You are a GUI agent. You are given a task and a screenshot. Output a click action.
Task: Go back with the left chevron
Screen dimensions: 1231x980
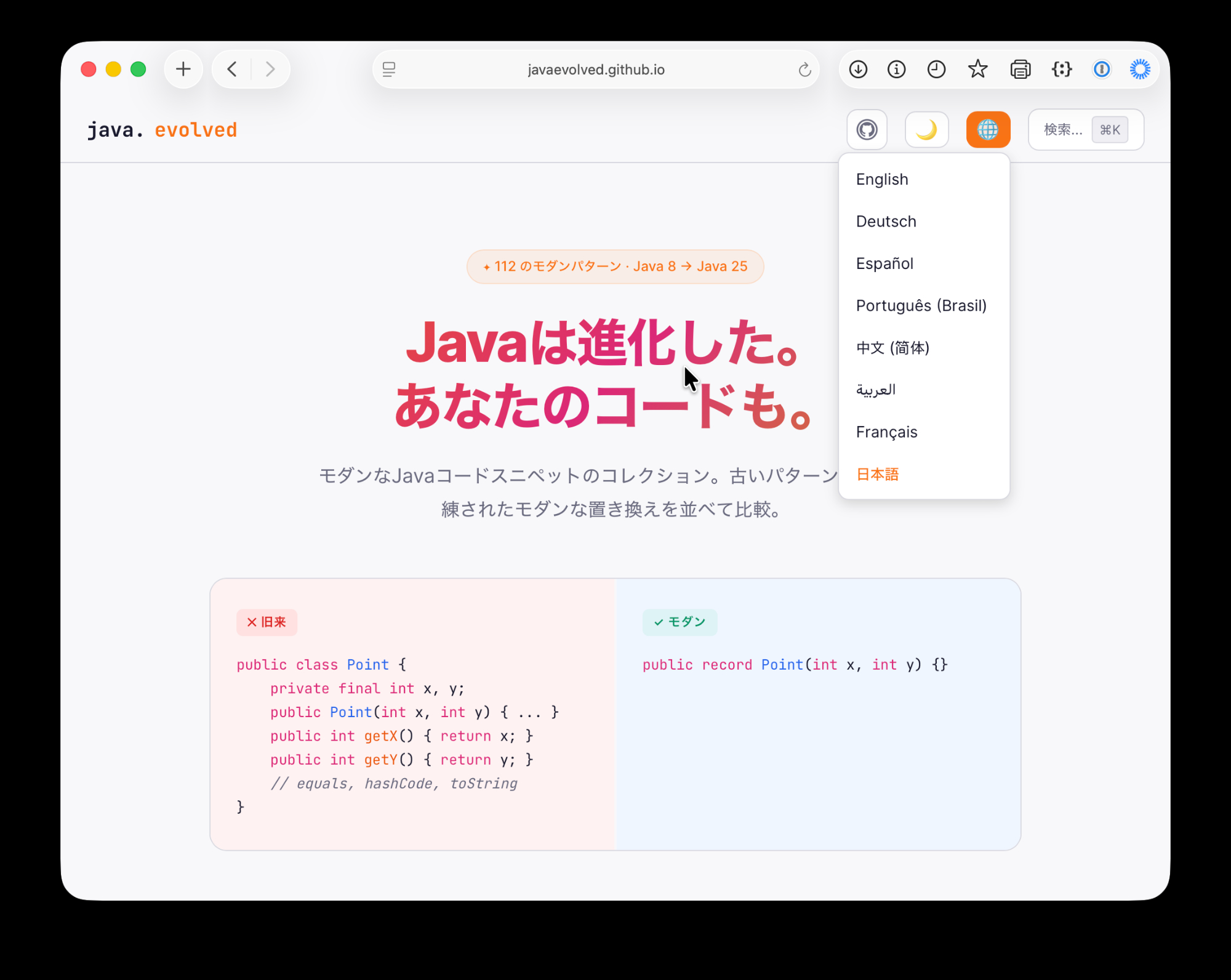pyautogui.click(x=232, y=70)
